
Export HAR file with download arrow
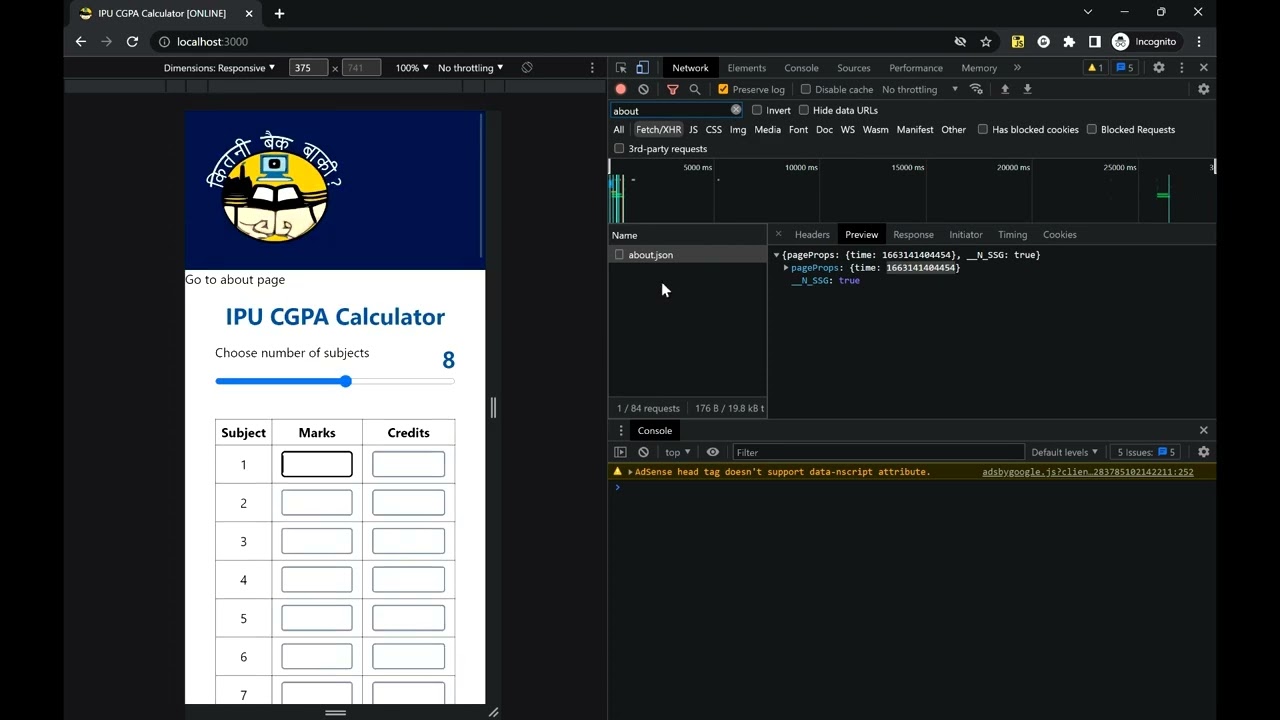click(x=1027, y=89)
